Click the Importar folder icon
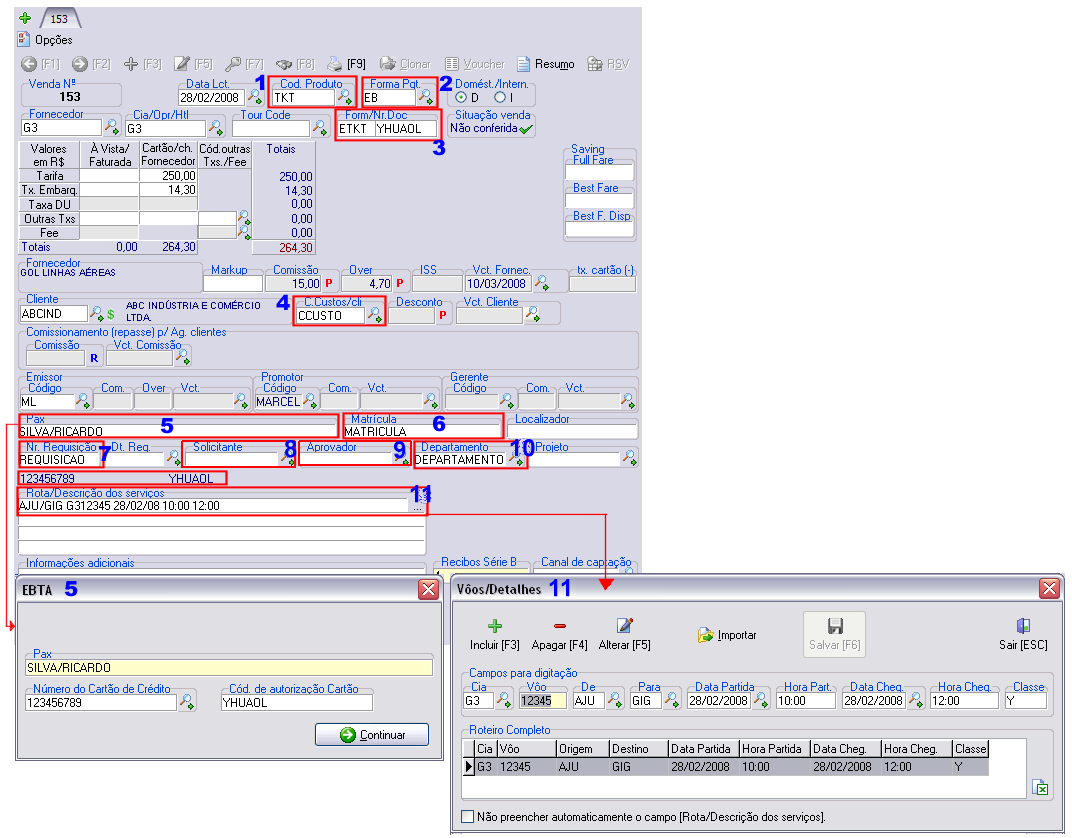This screenshot has width=1072, height=838. coord(705,635)
